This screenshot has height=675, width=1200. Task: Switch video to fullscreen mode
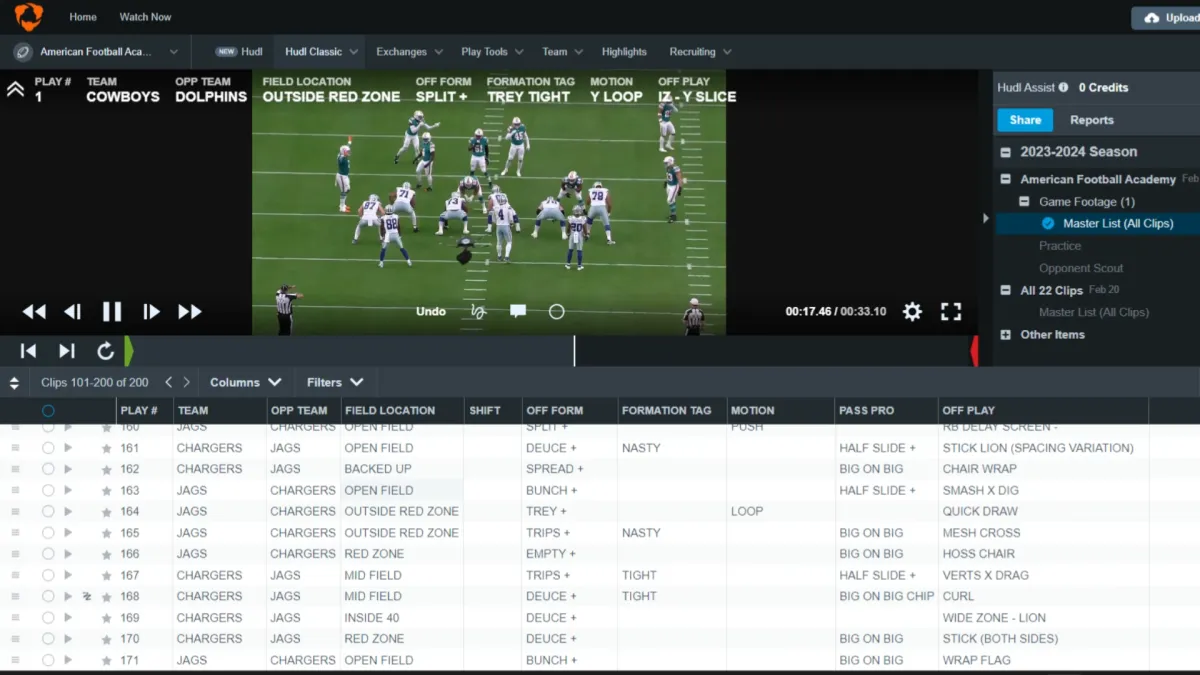click(x=951, y=312)
